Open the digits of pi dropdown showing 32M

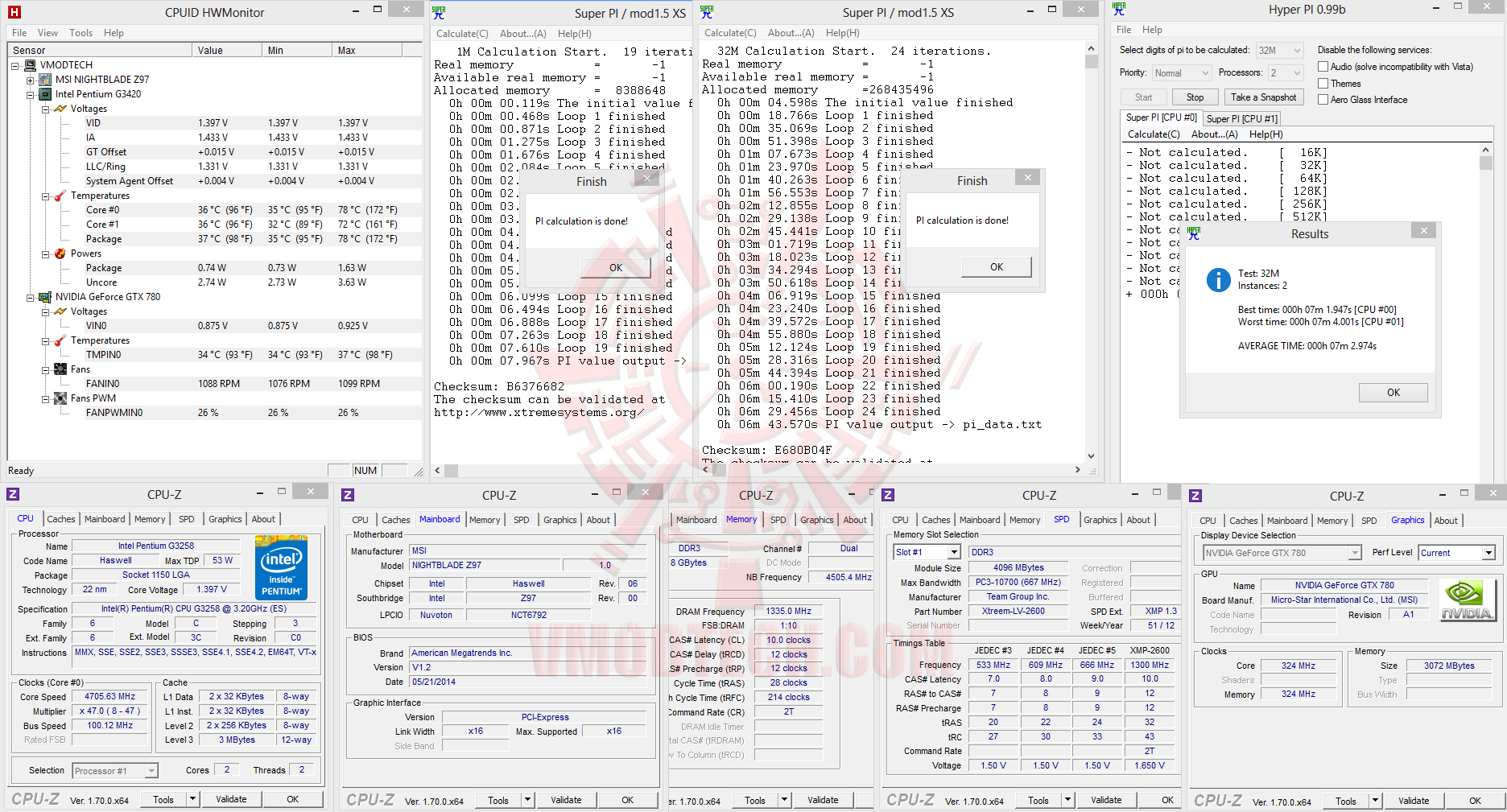pos(1279,51)
